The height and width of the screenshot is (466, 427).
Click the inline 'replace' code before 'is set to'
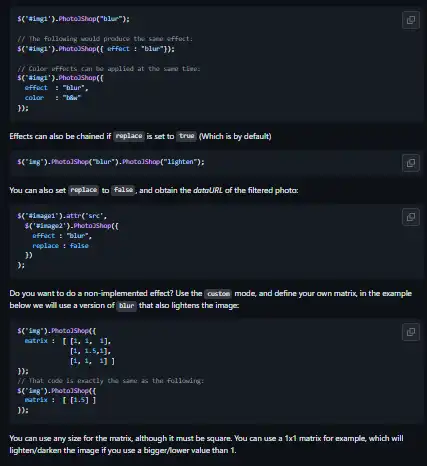click(x=129, y=136)
